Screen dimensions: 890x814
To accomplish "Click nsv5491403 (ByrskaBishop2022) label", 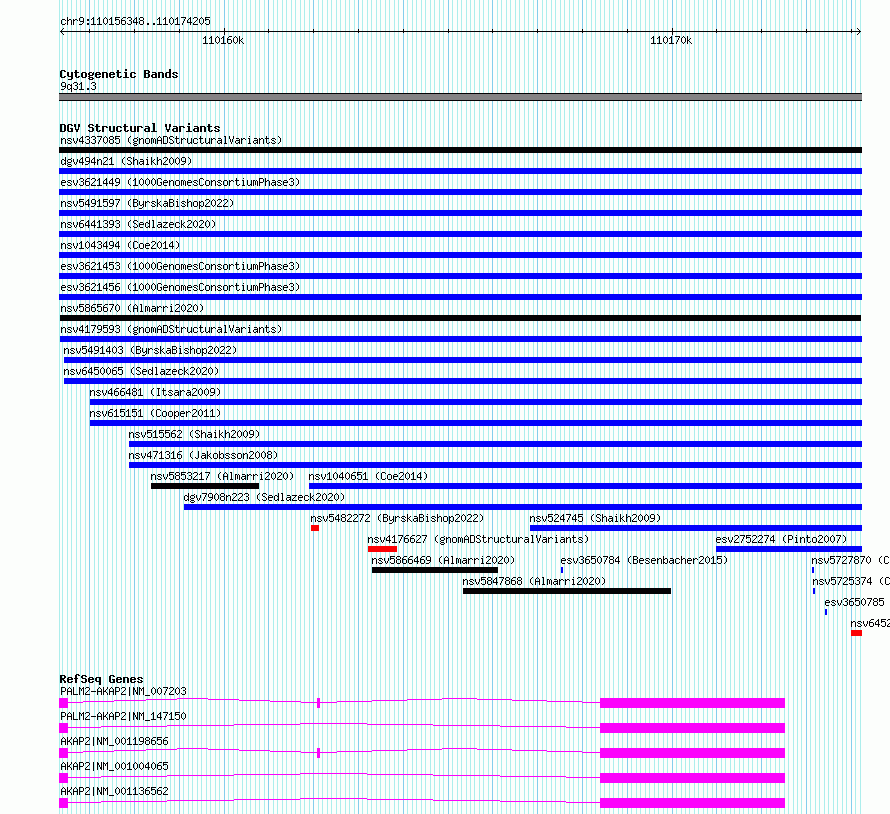I will click(150, 350).
